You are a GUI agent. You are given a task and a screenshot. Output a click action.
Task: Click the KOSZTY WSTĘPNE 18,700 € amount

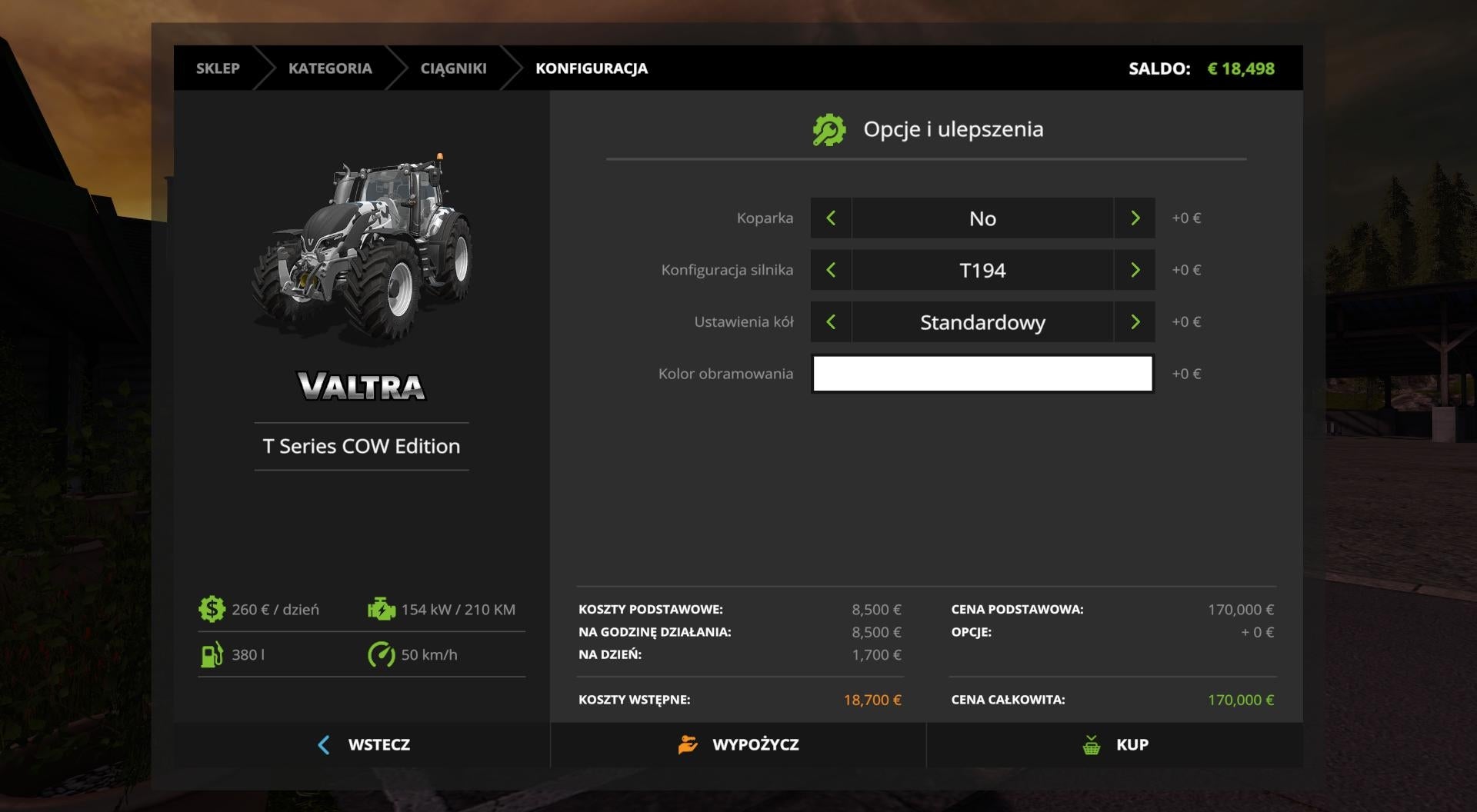[x=872, y=700]
